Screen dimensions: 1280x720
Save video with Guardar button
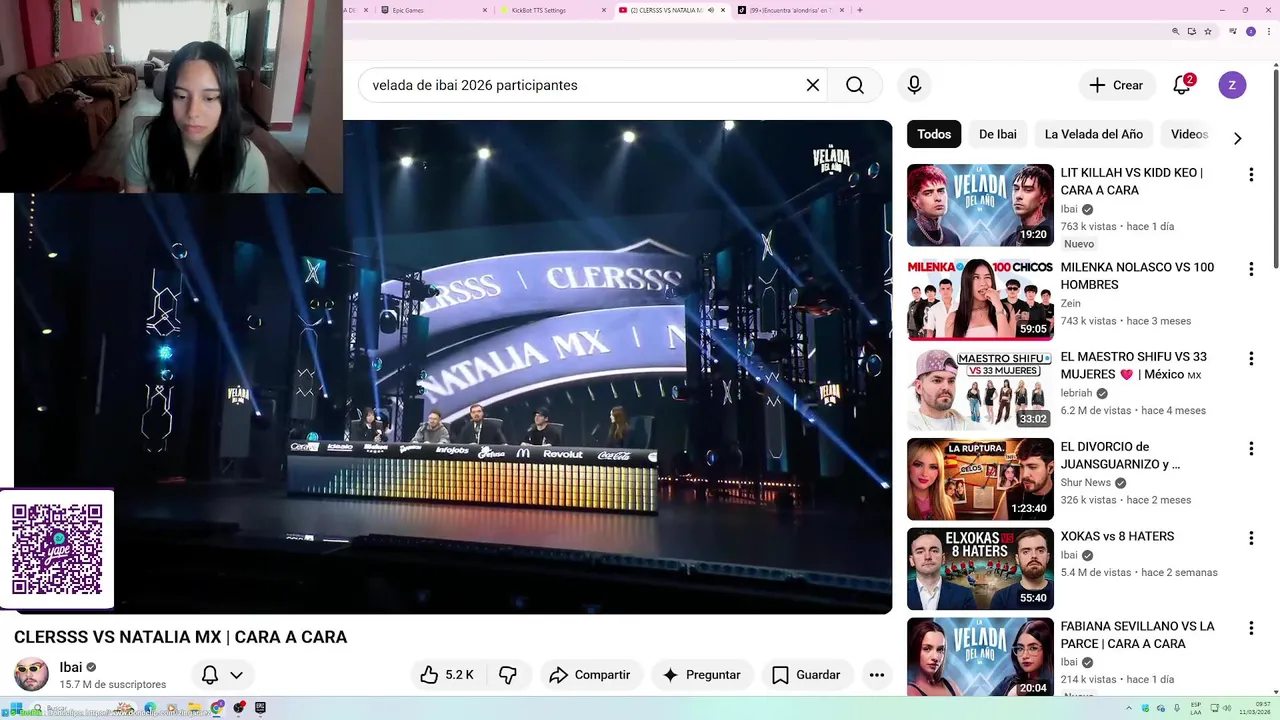(x=806, y=675)
